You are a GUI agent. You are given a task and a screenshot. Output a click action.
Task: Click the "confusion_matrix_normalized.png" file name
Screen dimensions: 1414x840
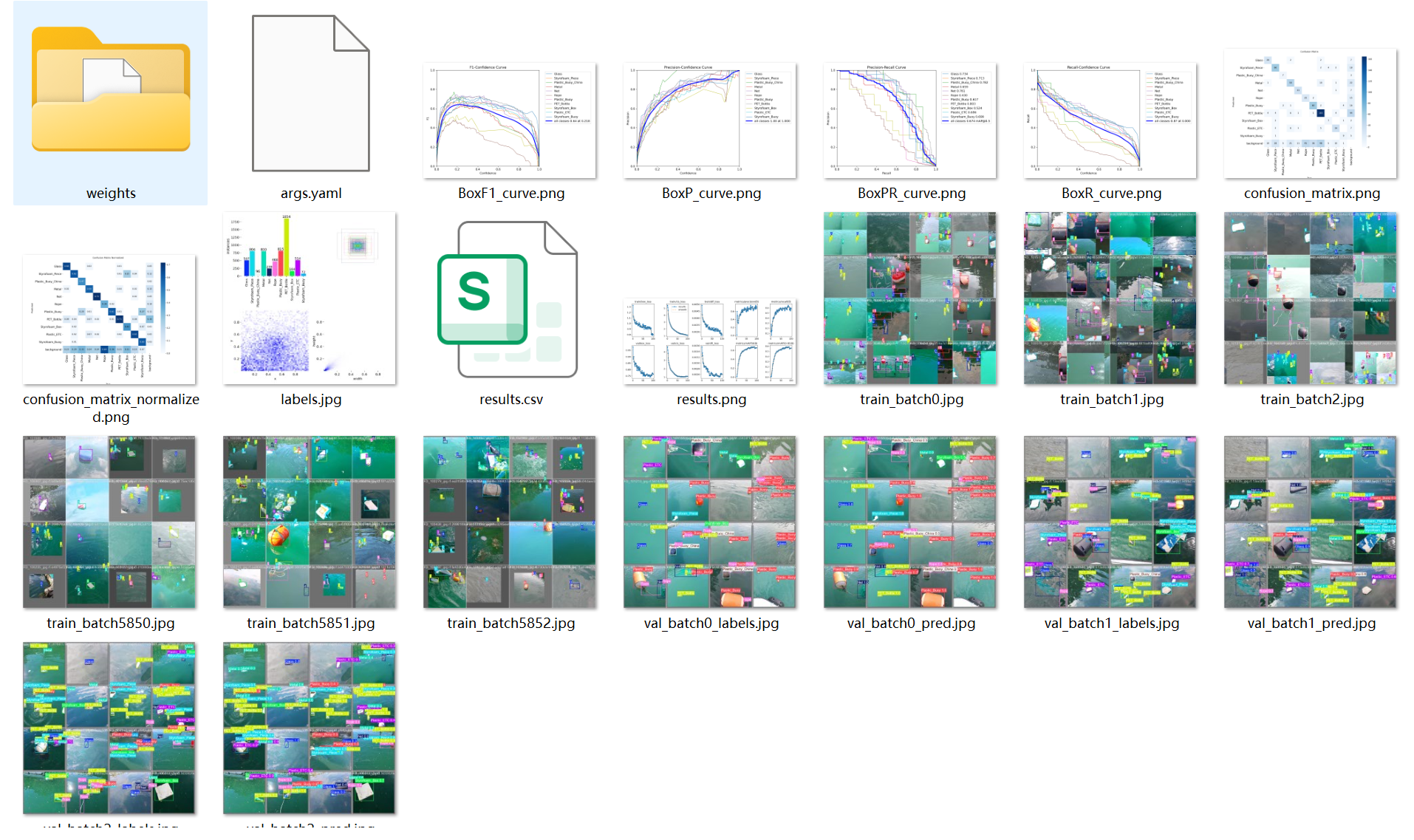pos(111,408)
